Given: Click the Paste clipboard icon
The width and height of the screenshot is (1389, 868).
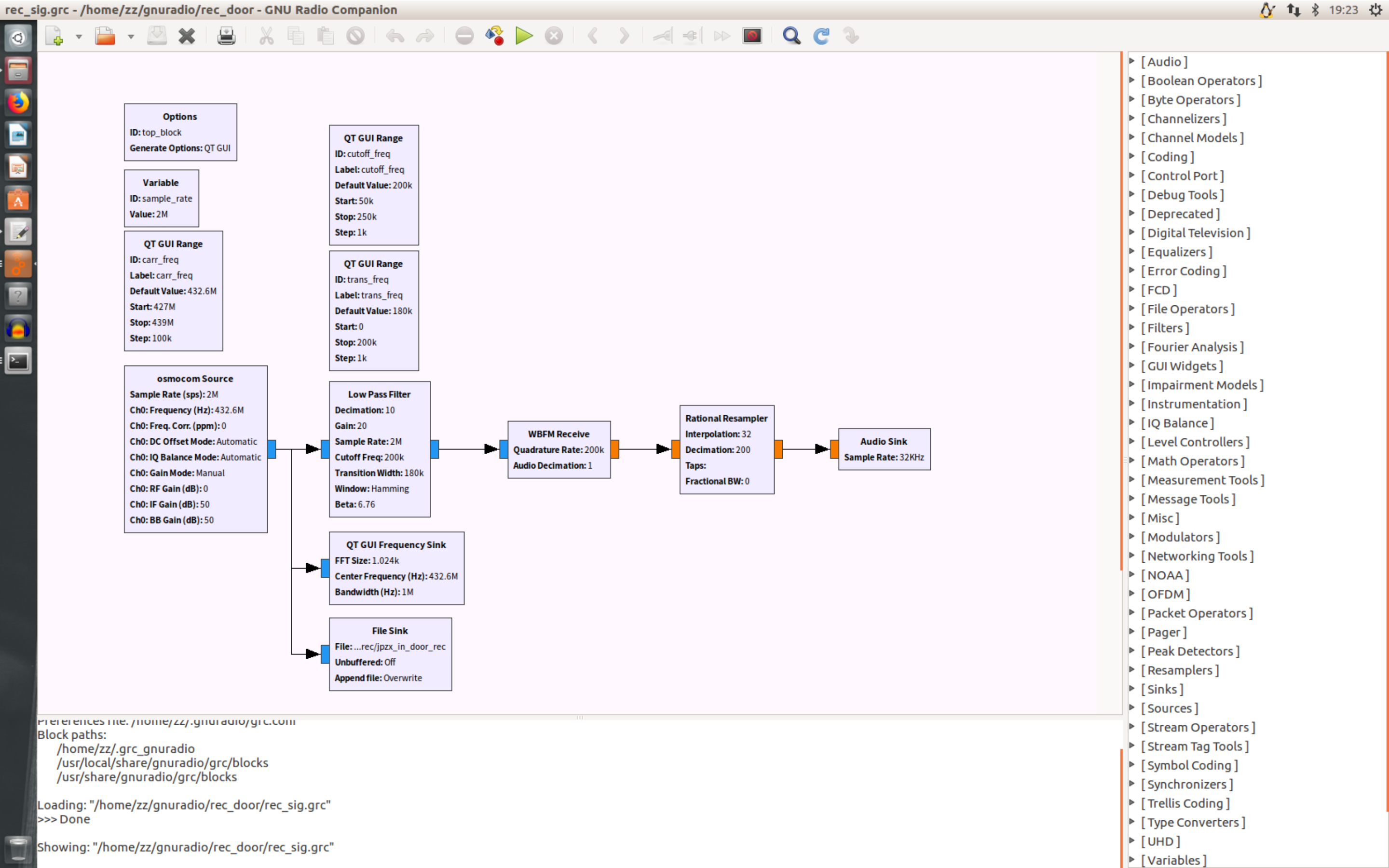Looking at the screenshot, I should tap(326, 36).
